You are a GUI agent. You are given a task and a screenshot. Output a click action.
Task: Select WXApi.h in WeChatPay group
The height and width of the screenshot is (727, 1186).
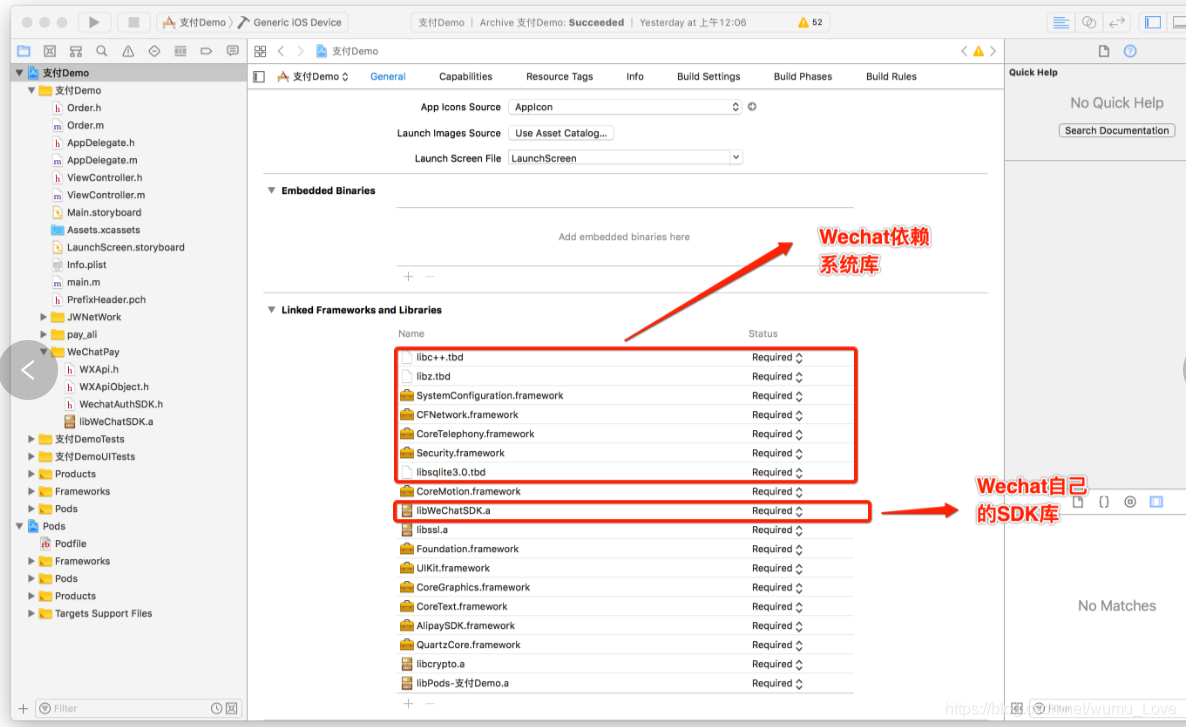(98, 369)
